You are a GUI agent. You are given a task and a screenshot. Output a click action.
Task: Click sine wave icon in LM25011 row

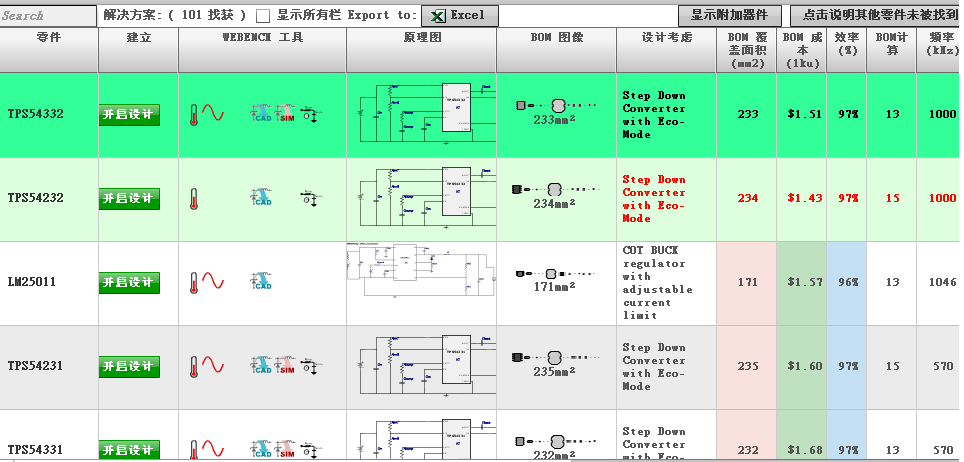[x=213, y=281]
